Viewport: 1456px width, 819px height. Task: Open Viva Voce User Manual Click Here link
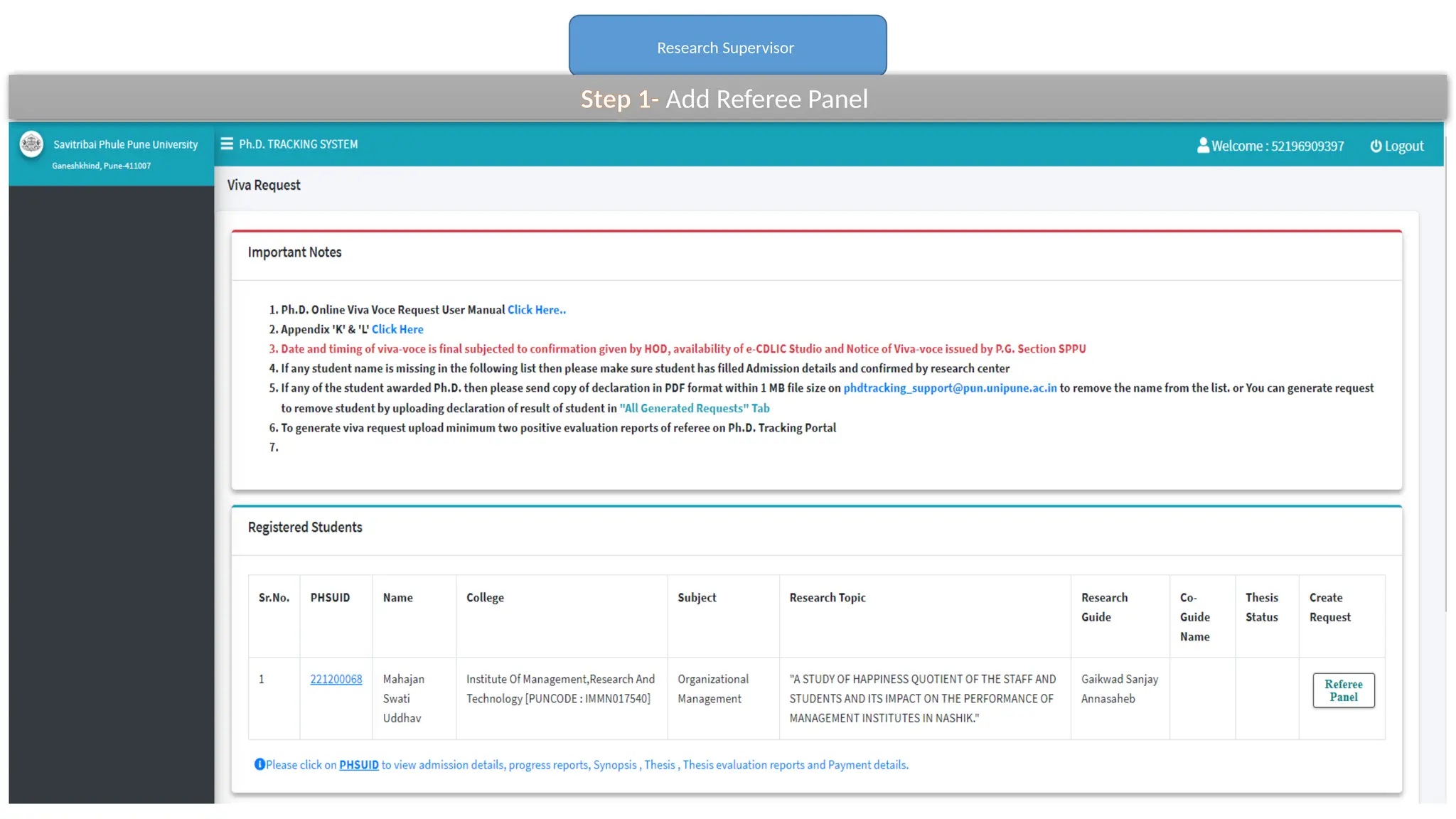[536, 310]
